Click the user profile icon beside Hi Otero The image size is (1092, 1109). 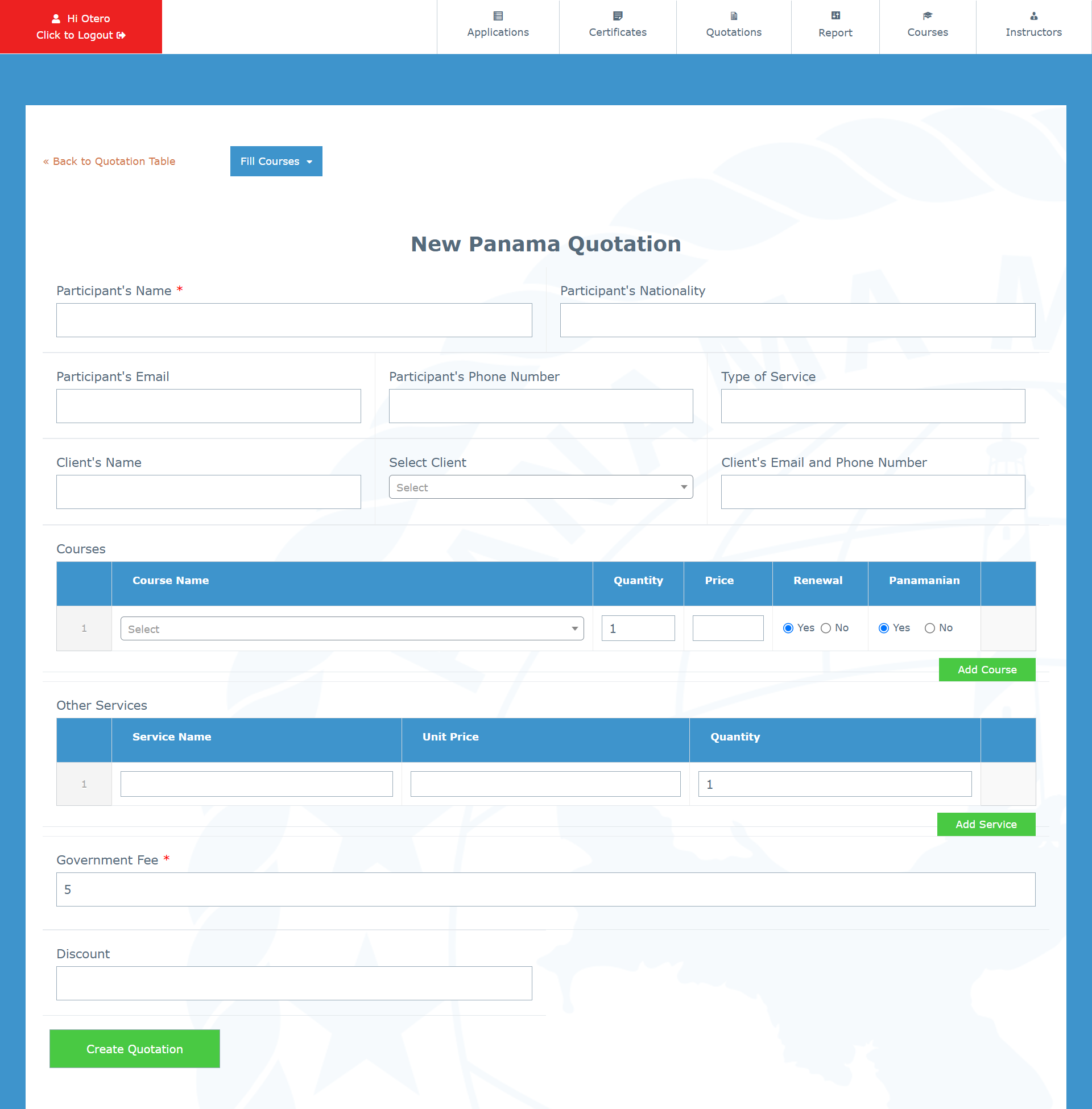point(56,18)
